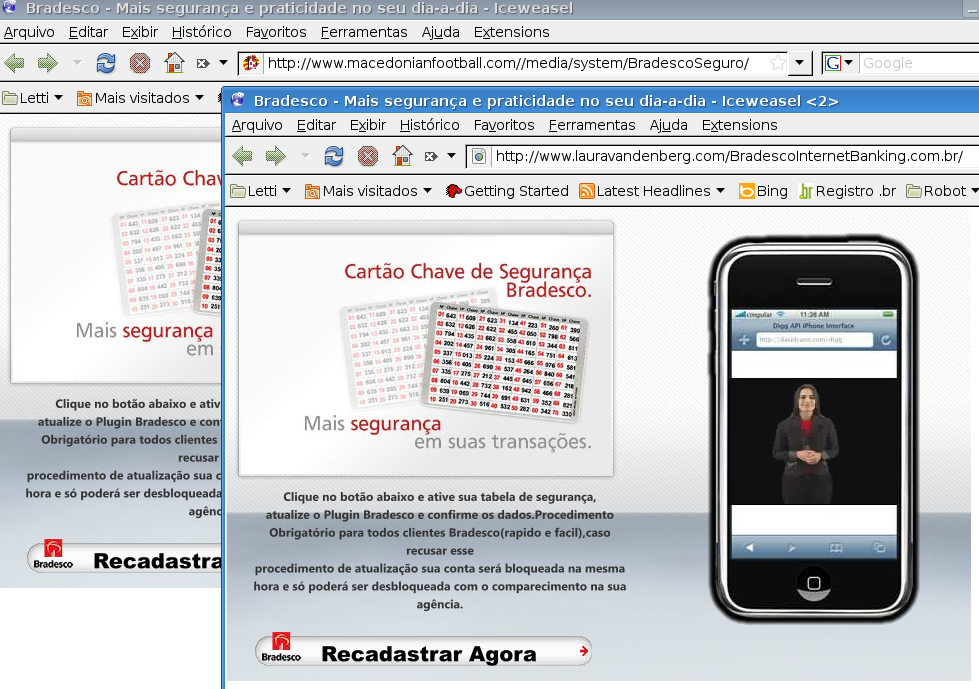
Task: Open Editar menu in front window
Action: tap(316, 125)
